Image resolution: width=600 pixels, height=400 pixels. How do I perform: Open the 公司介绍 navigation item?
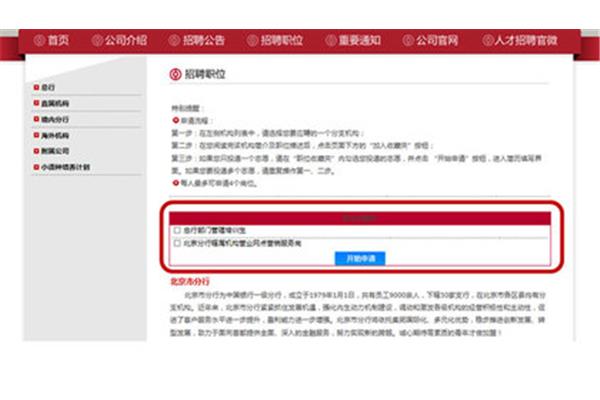click(119, 40)
